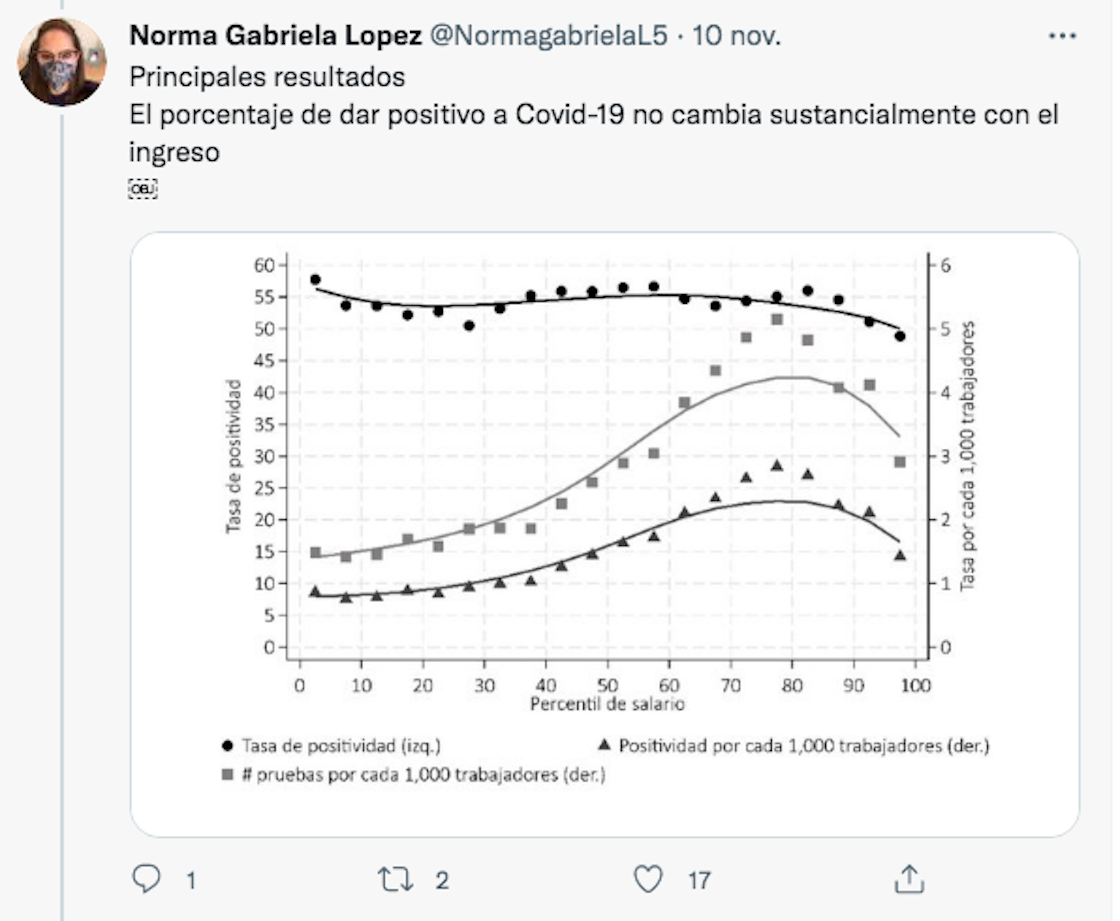Open the tweet's 10 nov. timestamp
Image resolution: width=1120 pixels, height=921 pixels.
coord(738,36)
